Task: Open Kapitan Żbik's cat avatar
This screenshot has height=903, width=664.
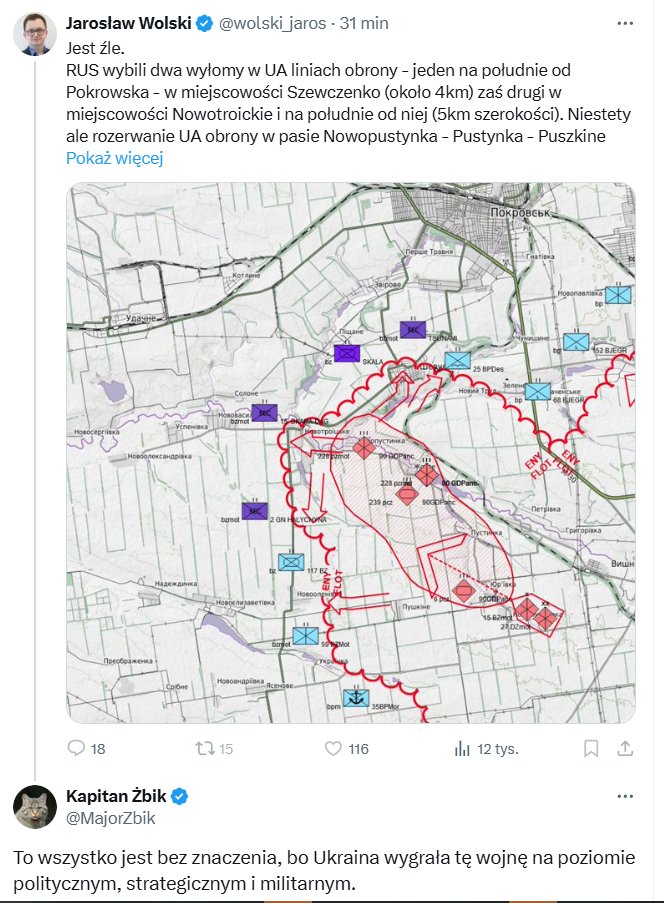Action: click(x=35, y=807)
